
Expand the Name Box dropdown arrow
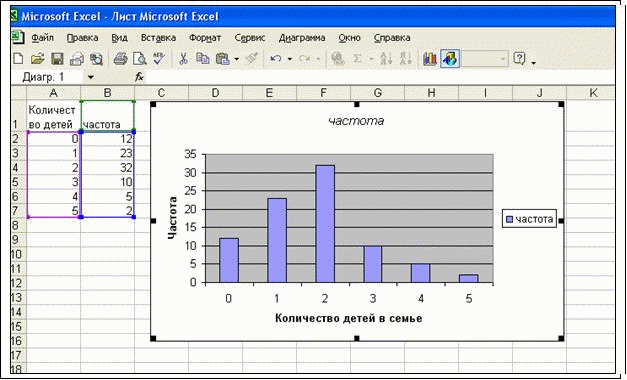pyautogui.click(x=91, y=77)
